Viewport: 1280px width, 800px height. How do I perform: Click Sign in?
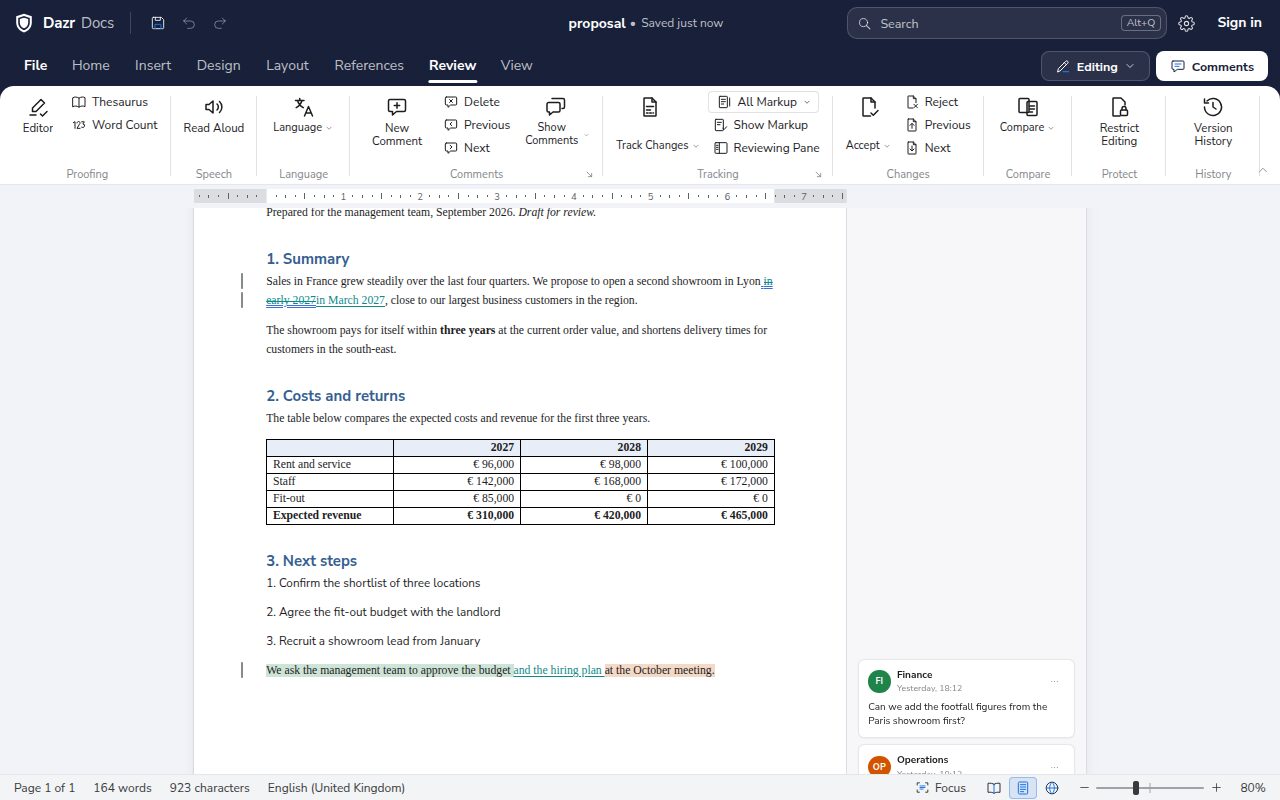pos(1239,23)
